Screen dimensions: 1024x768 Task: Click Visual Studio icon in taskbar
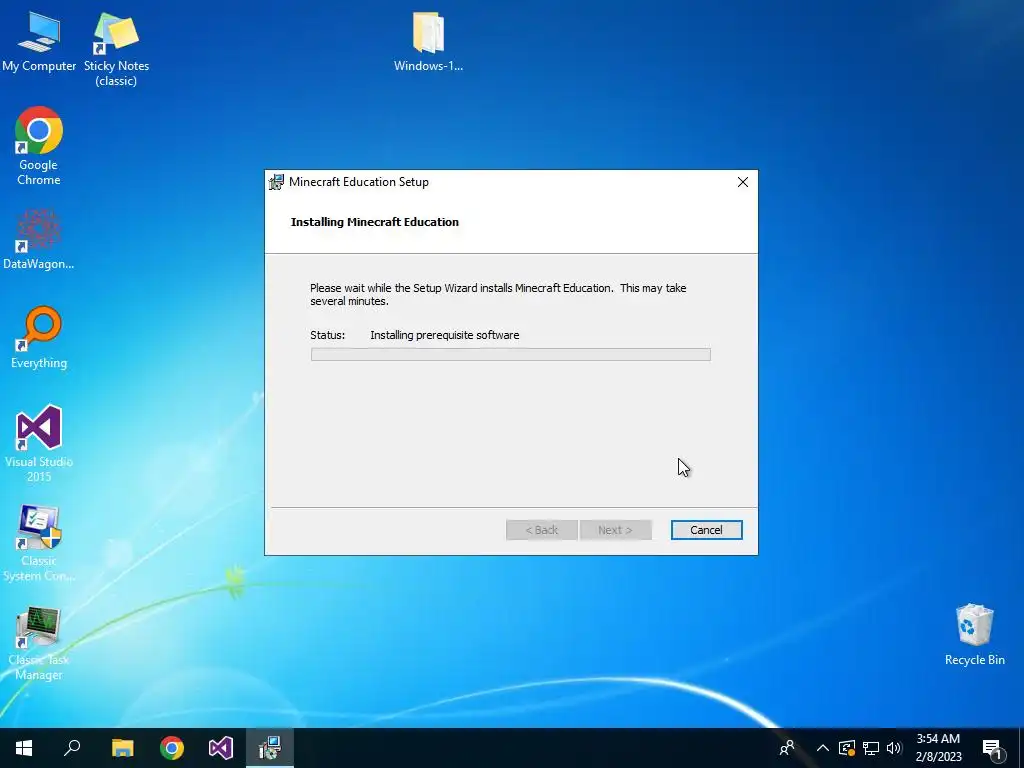click(221, 748)
